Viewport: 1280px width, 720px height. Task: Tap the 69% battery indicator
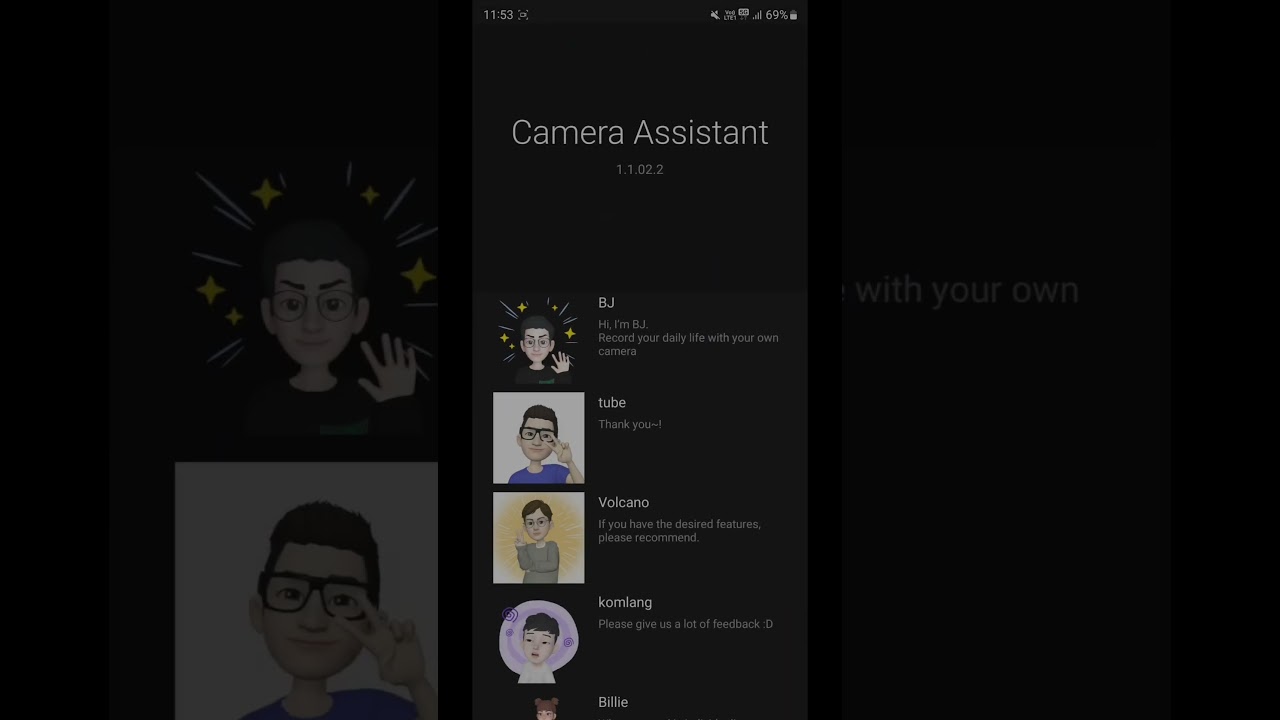tap(781, 15)
